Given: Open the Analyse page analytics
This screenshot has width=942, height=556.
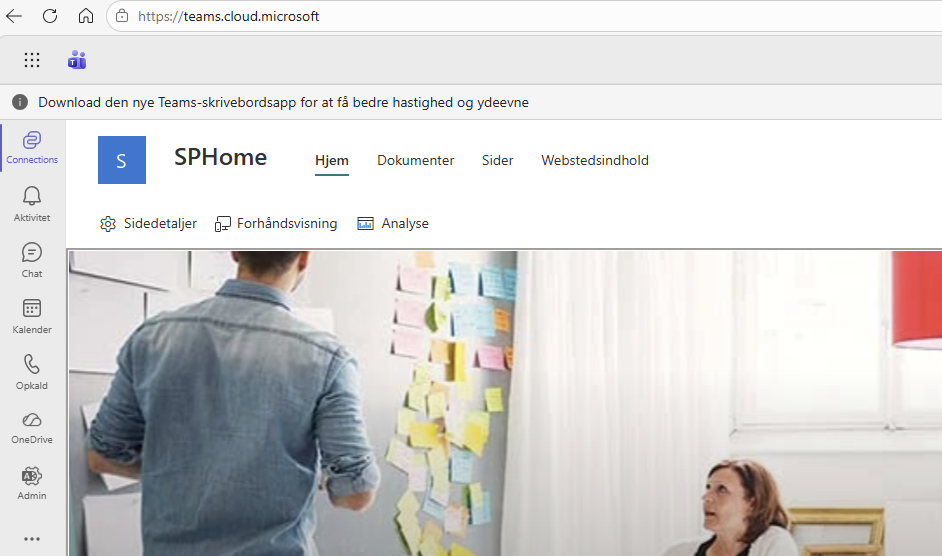Looking at the screenshot, I should click(x=393, y=224).
